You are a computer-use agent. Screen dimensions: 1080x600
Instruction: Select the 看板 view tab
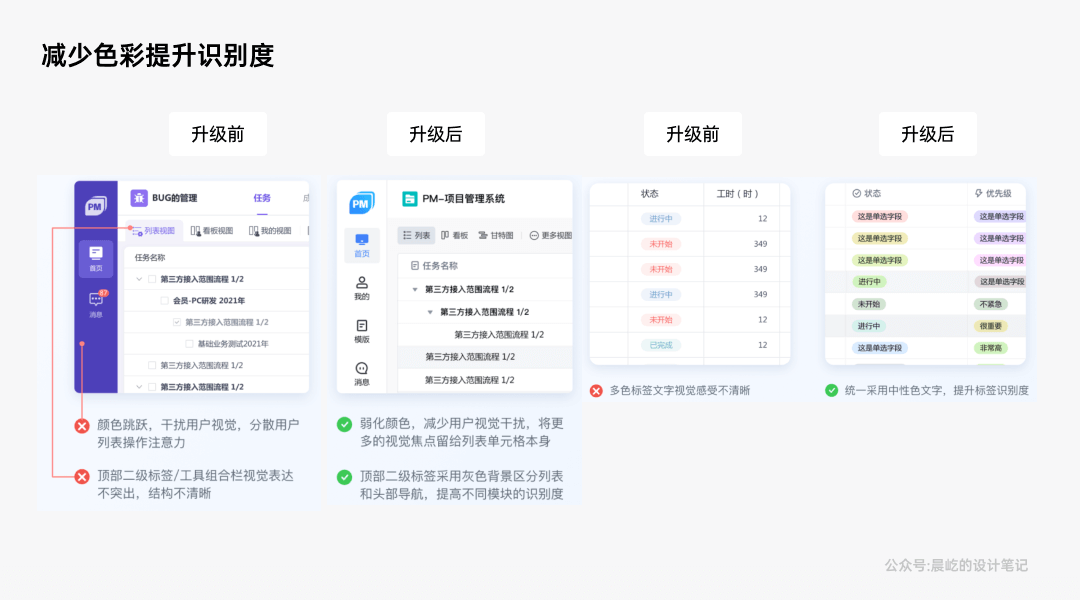coord(455,236)
